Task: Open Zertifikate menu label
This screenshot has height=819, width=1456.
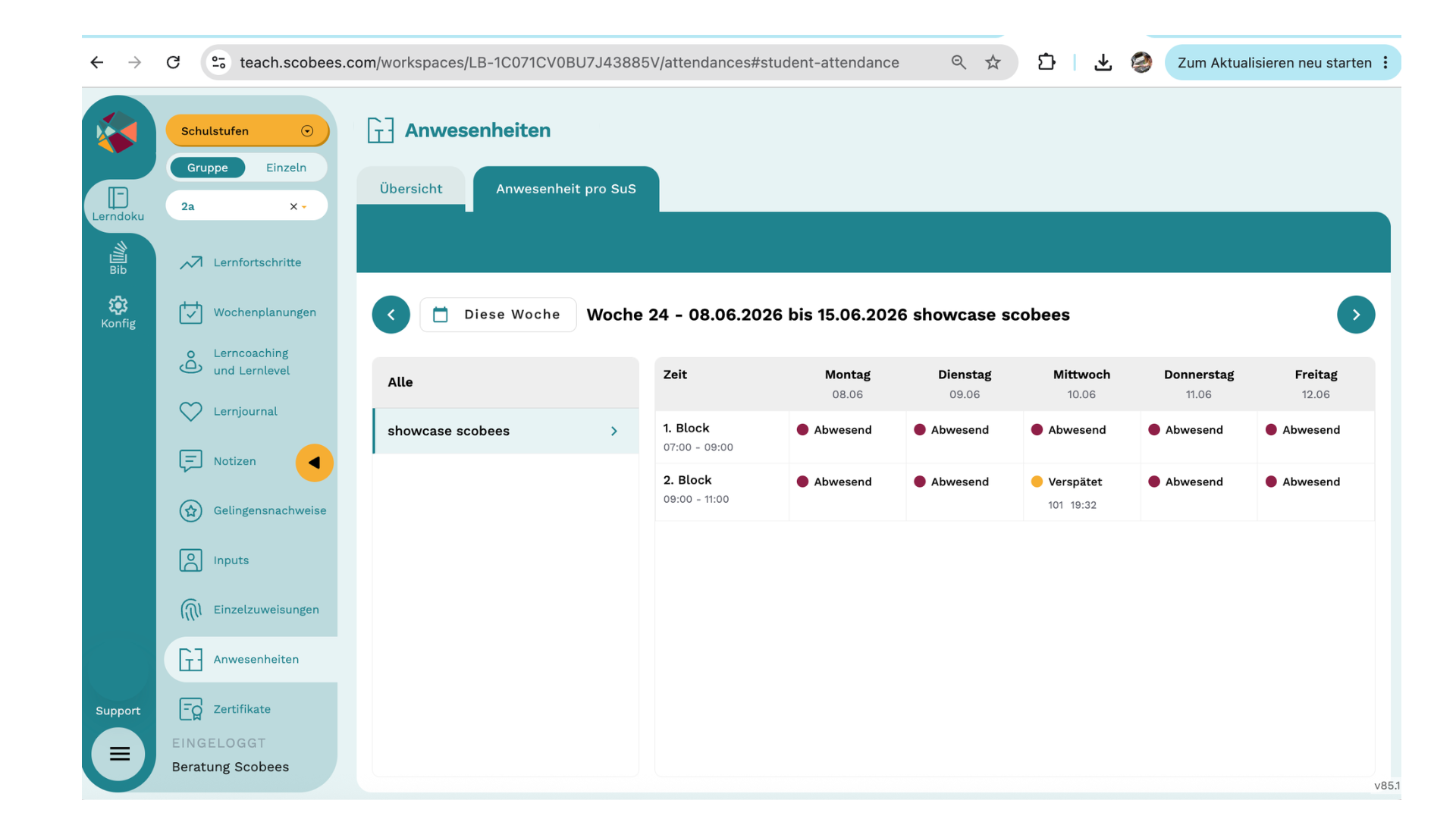Action: click(x=242, y=709)
